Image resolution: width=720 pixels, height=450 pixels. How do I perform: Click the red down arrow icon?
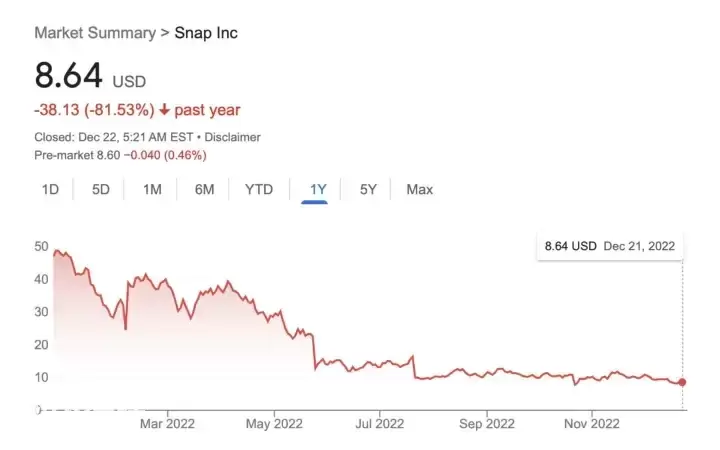(164, 110)
